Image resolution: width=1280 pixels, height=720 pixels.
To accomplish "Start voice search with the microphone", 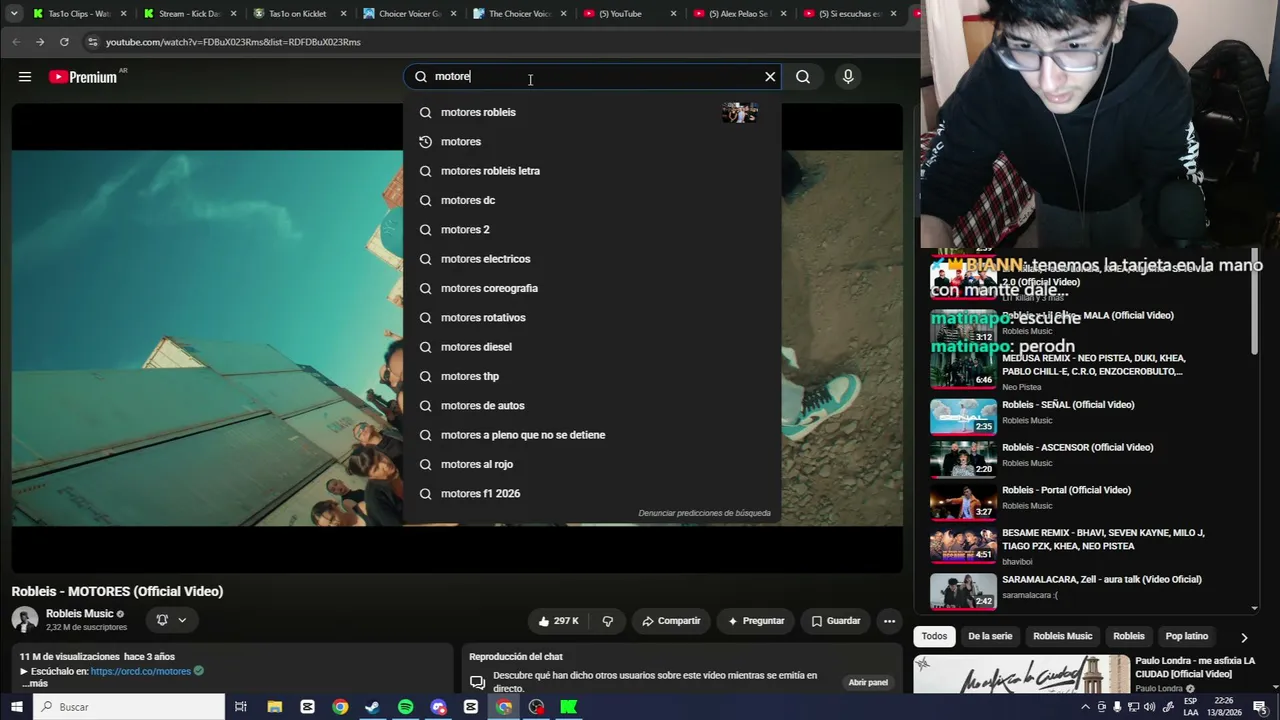I will point(848,77).
